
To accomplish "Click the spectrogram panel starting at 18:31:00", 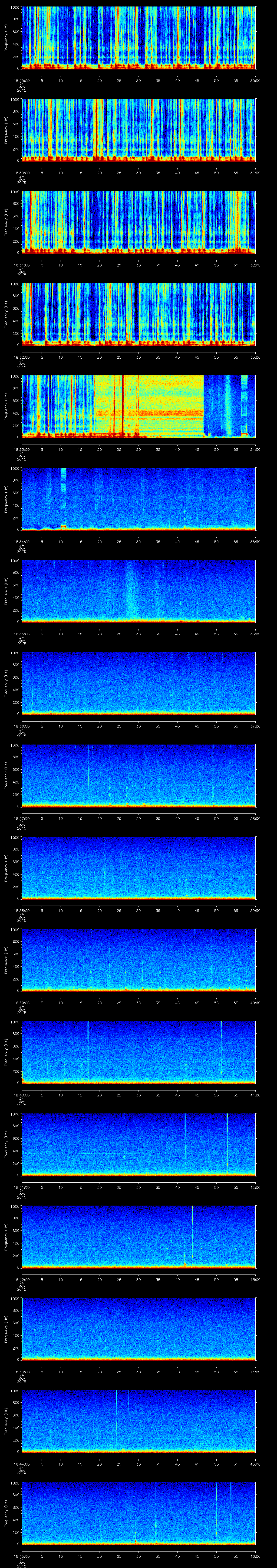I will [138, 222].
